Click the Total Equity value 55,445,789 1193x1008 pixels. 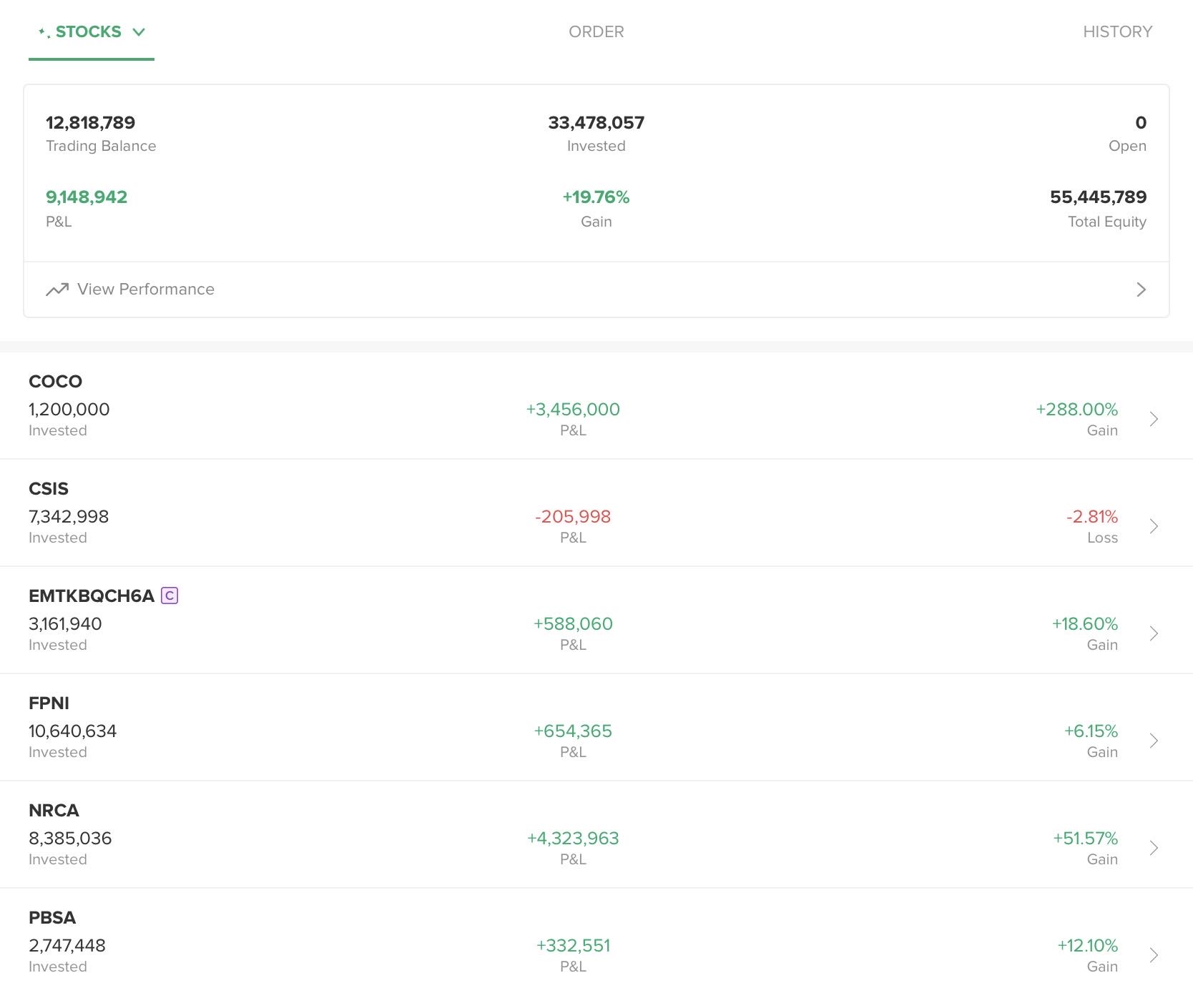[1098, 197]
